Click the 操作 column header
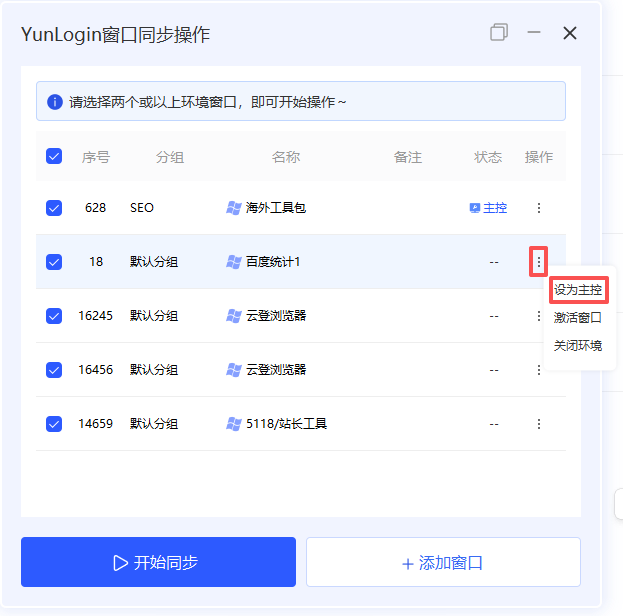This screenshot has height=616, width=623. pos(539,157)
